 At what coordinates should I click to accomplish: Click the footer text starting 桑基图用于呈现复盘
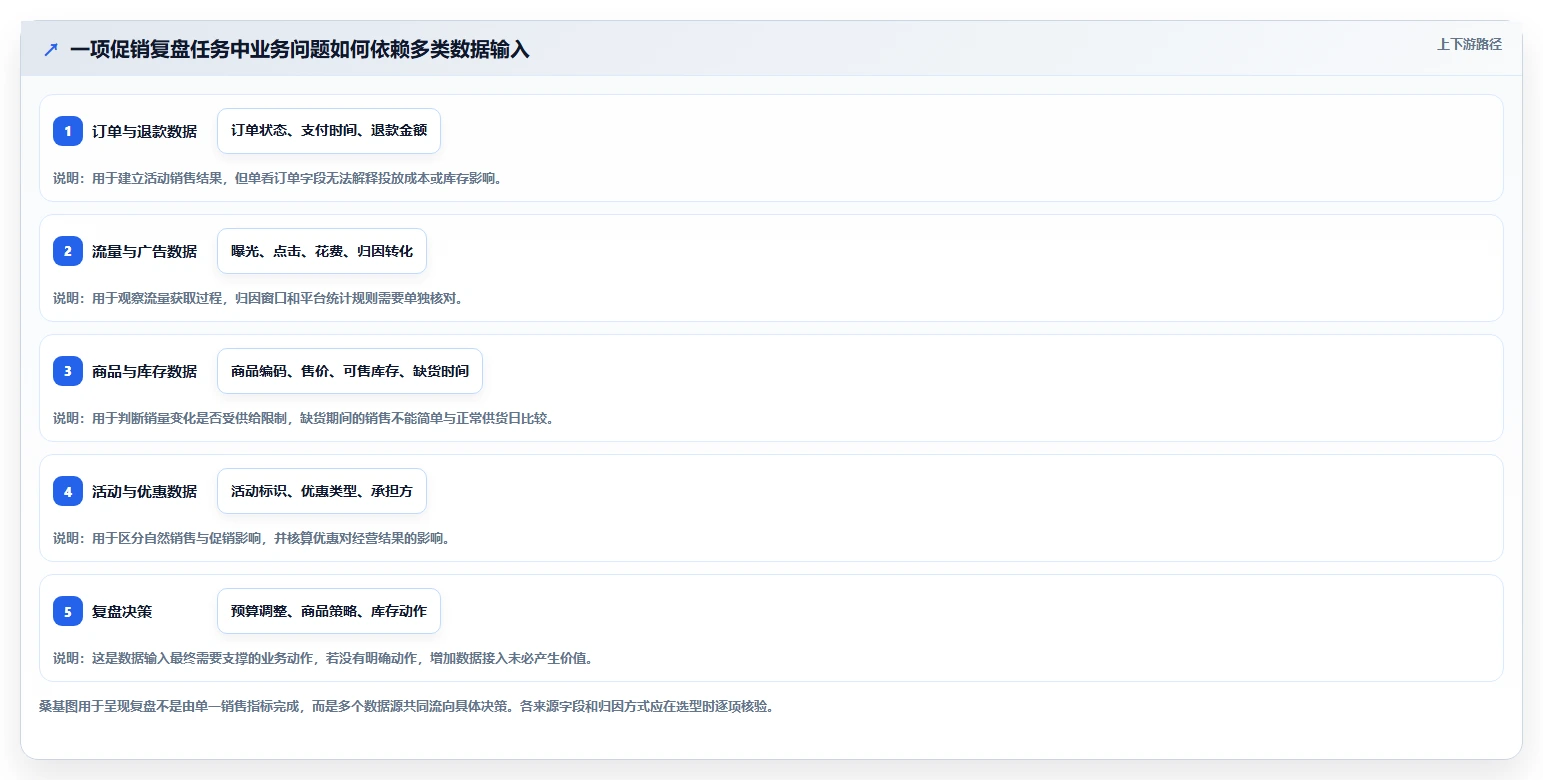[x=406, y=706]
